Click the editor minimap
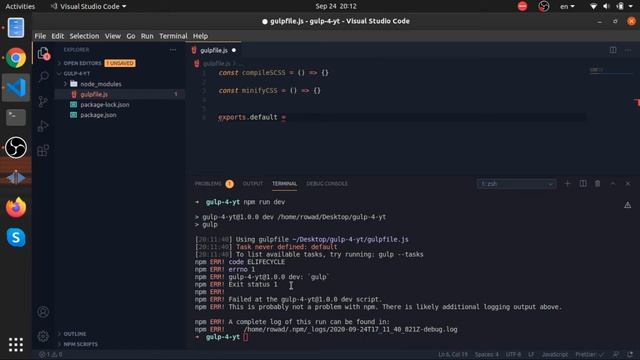 coord(611,70)
